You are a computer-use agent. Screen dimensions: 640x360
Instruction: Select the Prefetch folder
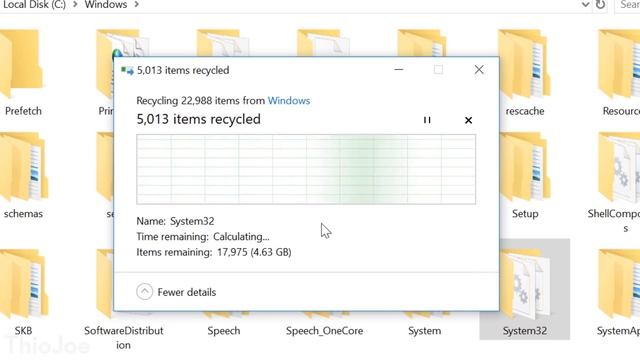point(23,73)
